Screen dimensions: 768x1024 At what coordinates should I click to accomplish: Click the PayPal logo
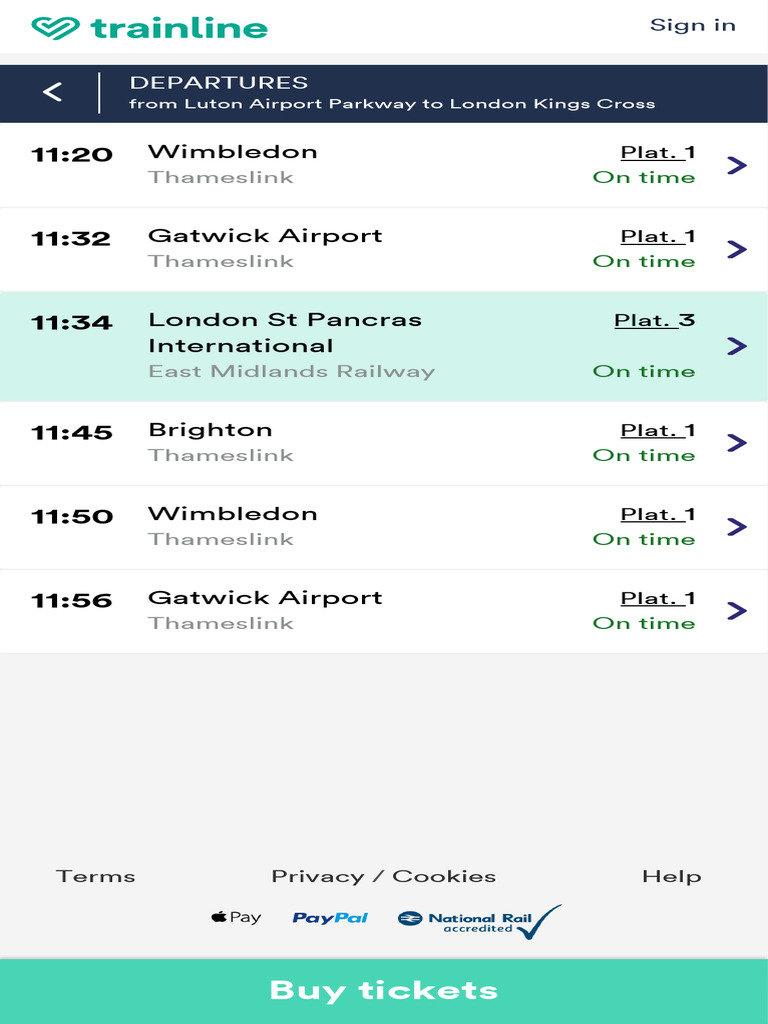point(330,918)
